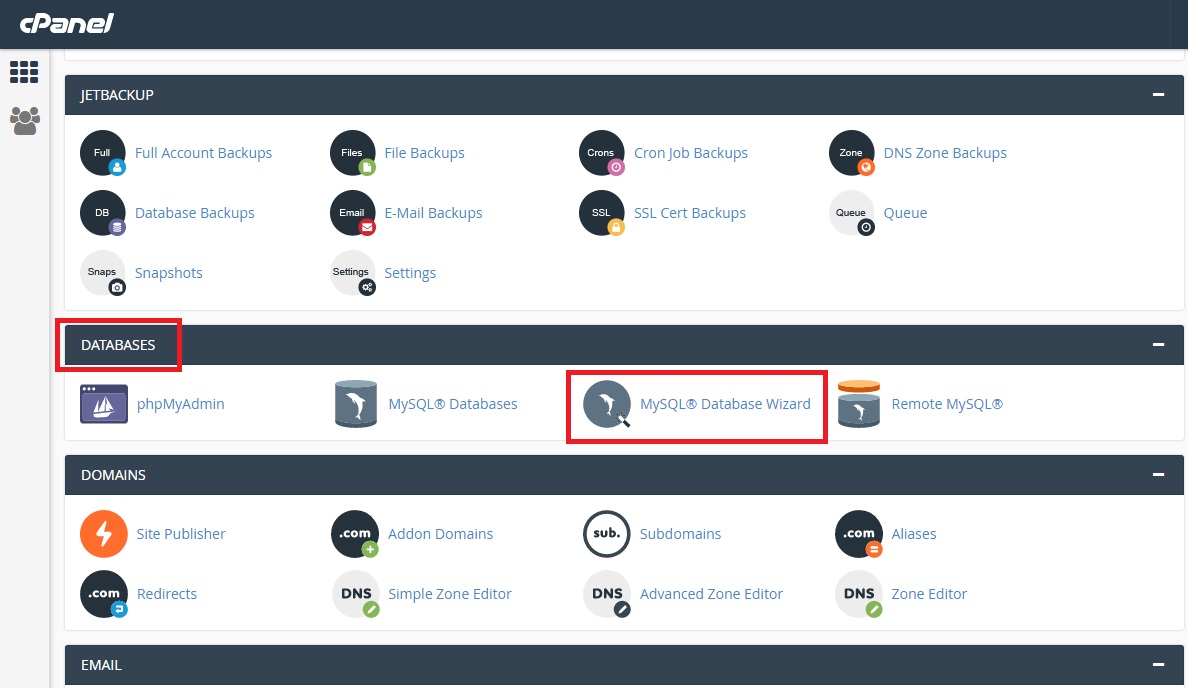Open Site Publisher link
Viewport: 1188px width, 688px height.
click(x=181, y=534)
